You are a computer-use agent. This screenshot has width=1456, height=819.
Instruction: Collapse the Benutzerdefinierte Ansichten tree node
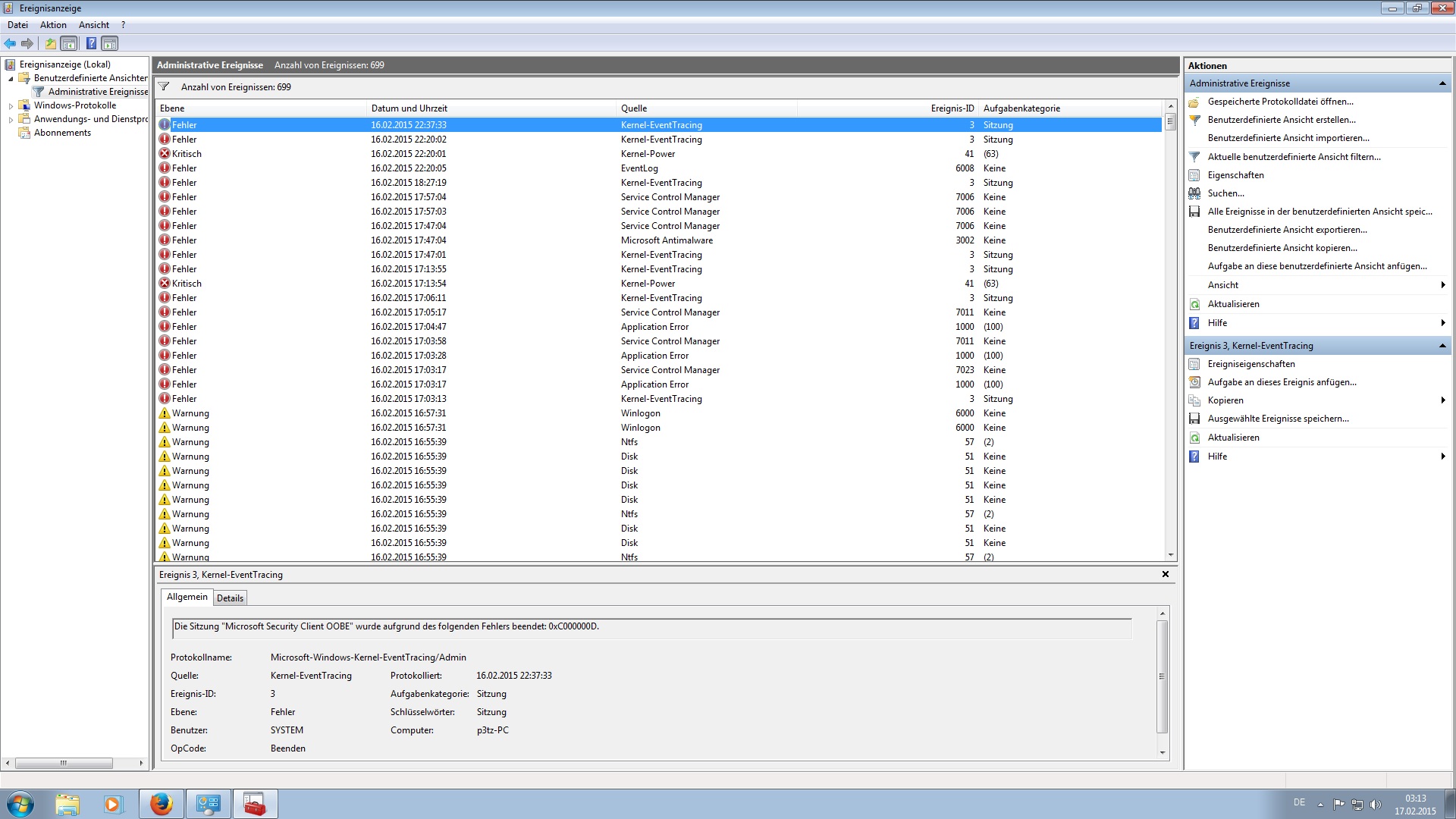coord(11,78)
